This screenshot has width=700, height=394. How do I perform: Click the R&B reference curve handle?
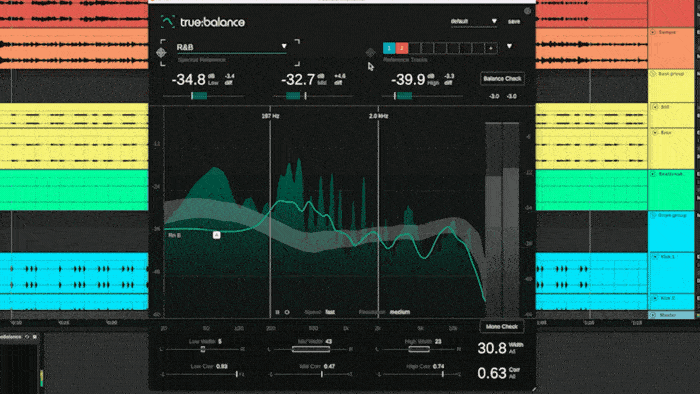point(217,235)
